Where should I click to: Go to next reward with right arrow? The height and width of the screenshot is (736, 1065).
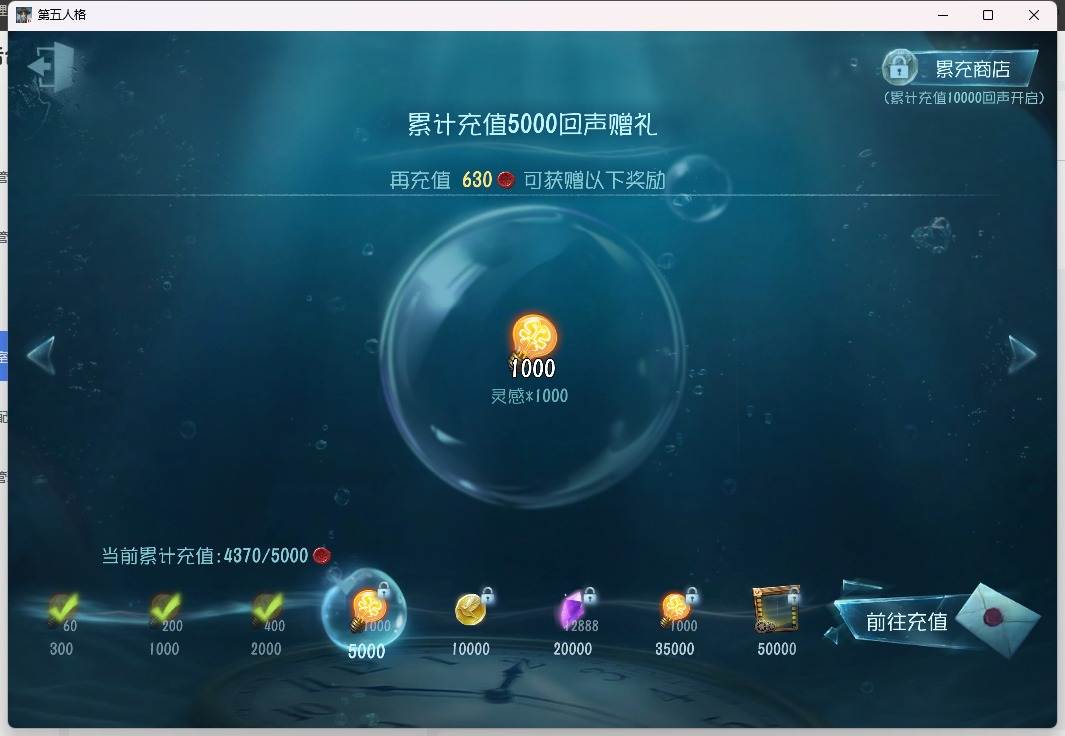[x=1022, y=354]
